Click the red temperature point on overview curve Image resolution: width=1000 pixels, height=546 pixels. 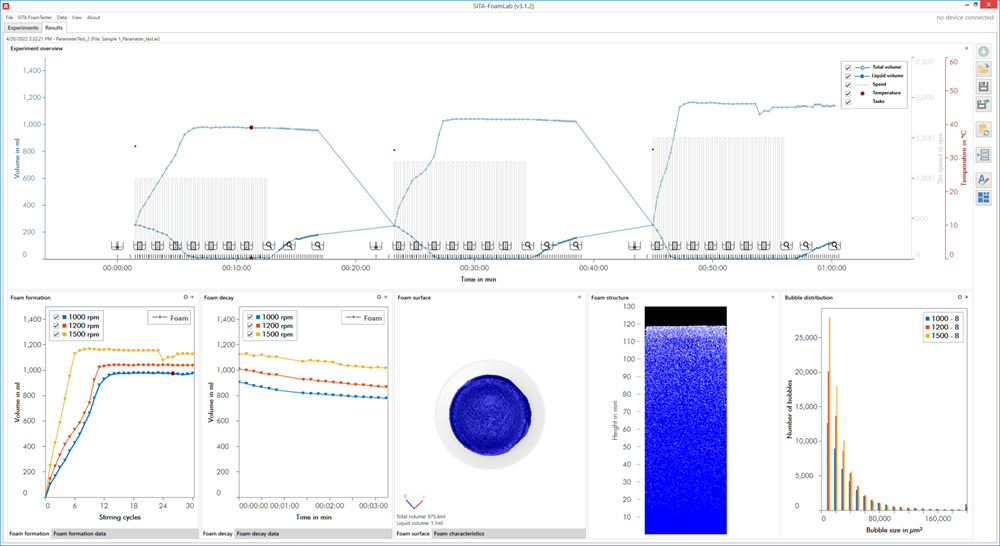pos(251,127)
